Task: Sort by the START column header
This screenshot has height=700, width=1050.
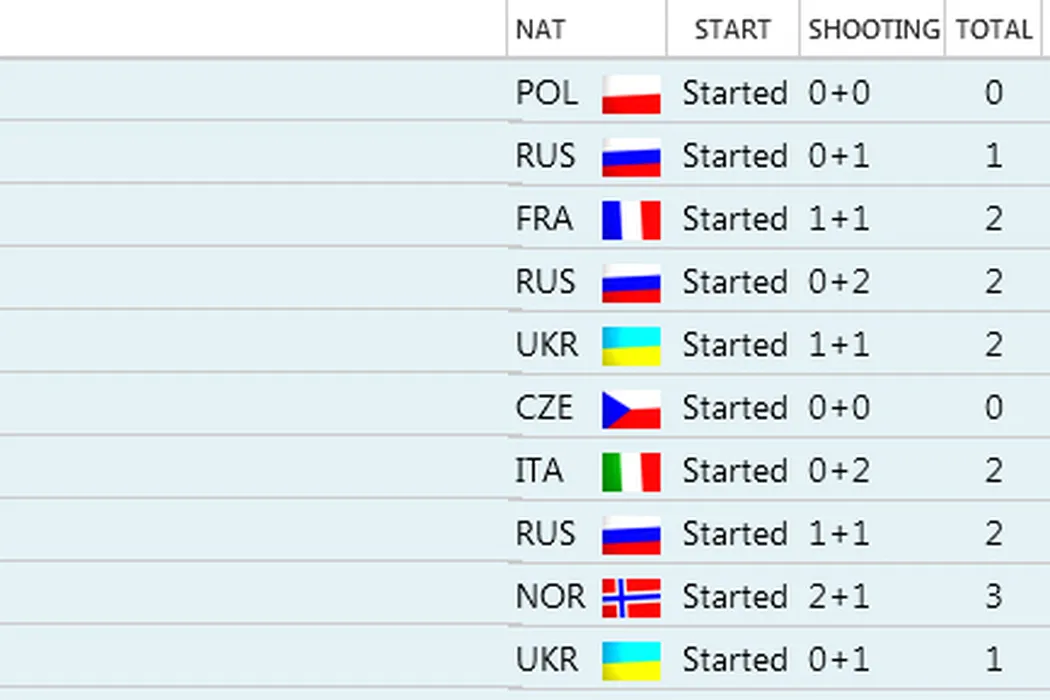Action: (x=732, y=30)
